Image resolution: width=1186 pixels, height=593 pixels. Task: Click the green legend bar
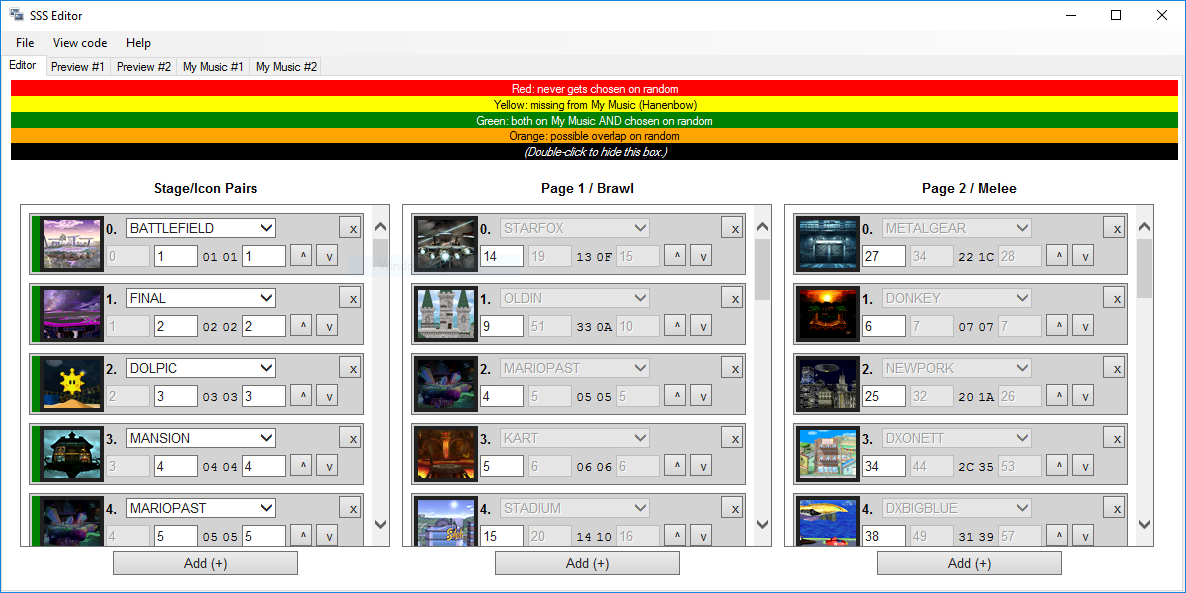[595, 120]
